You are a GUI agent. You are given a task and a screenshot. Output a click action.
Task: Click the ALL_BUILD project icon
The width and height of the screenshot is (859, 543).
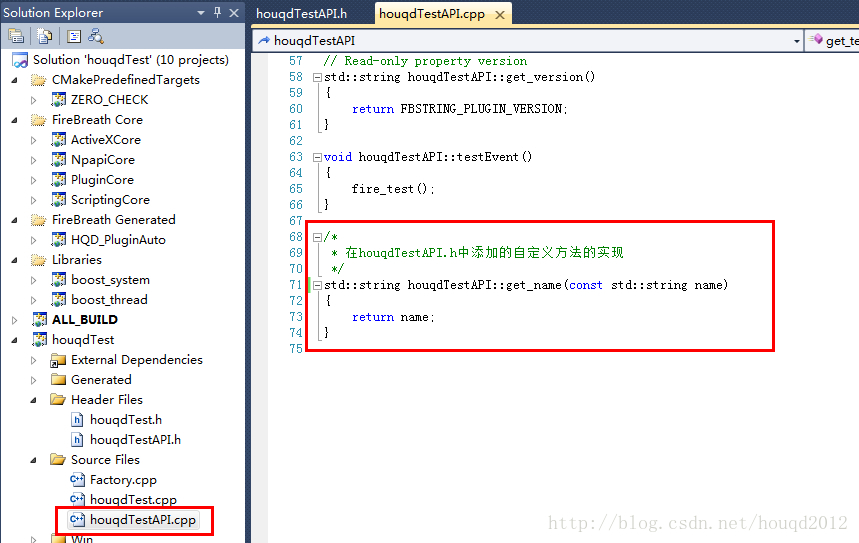39,319
